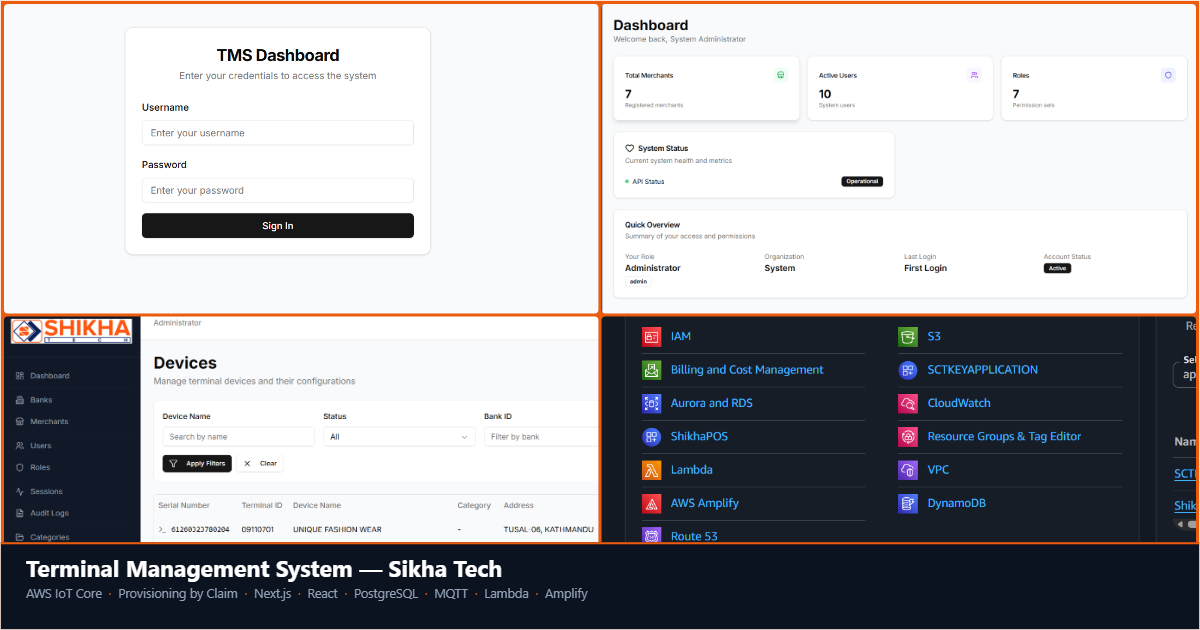The width and height of the screenshot is (1200, 630).
Task: Open the Status filter dropdown showing All
Action: pos(399,437)
